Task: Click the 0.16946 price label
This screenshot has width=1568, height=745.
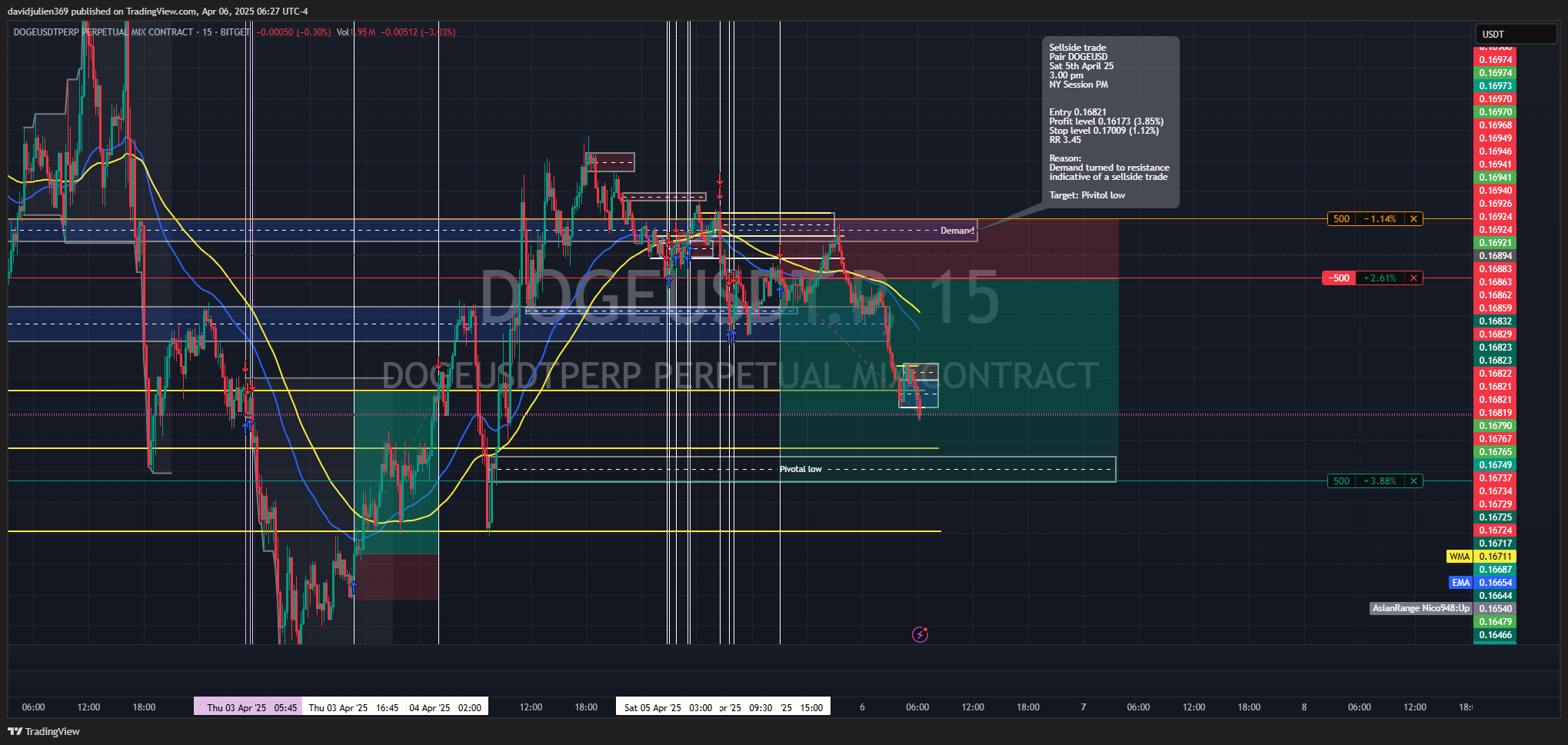Action: click(x=1495, y=151)
